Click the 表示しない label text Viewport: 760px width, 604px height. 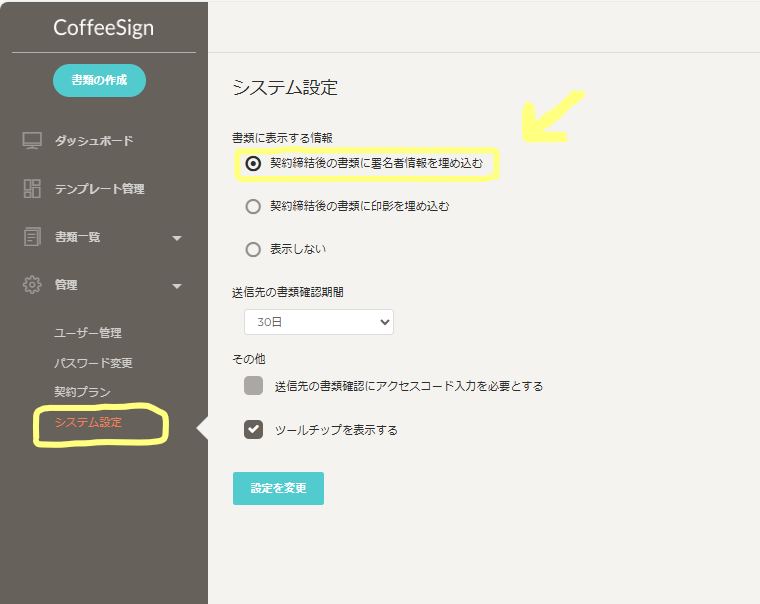(298, 249)
